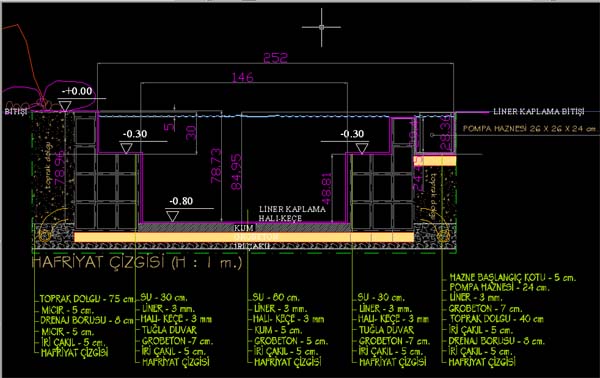Select the LINER KAPLAMA BİTİŞİ annotation
The width and height of the screenshot is (600, 378).
pyautogui.click(x=538, y=111)
